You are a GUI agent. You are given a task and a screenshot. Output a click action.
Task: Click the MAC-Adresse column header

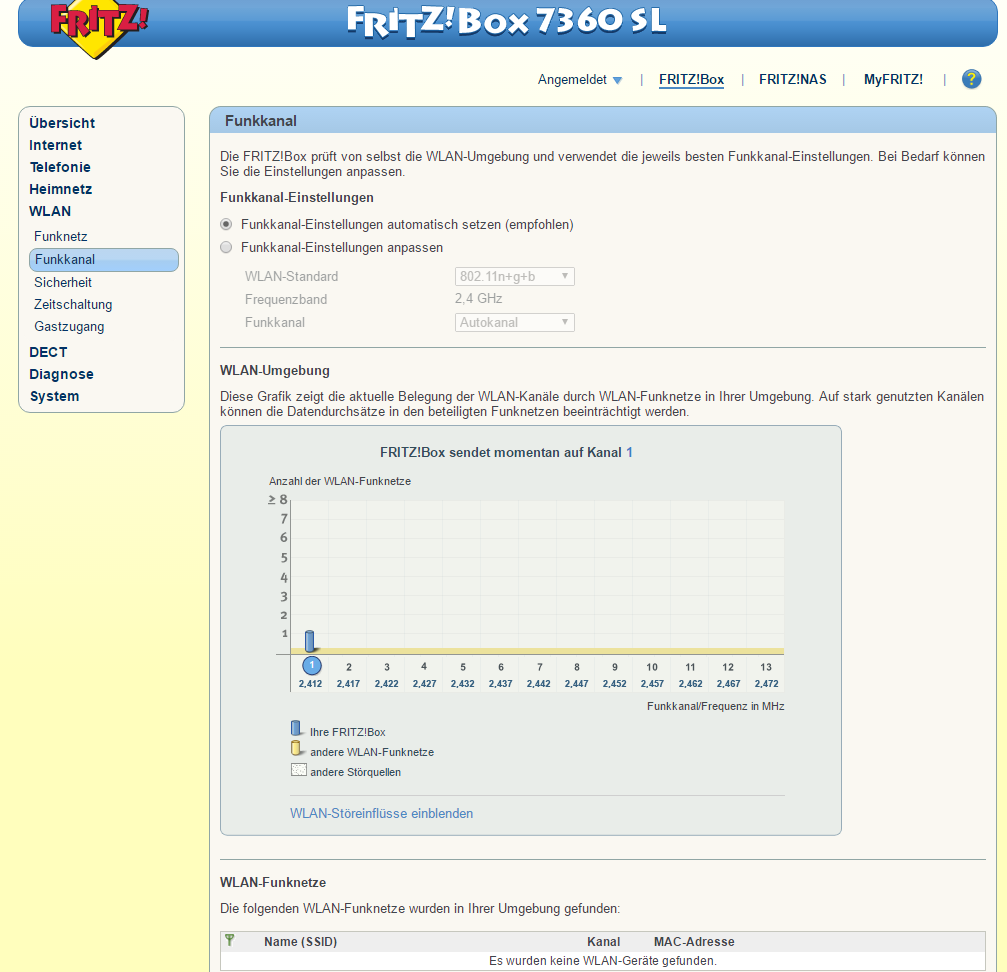point(694,942)
